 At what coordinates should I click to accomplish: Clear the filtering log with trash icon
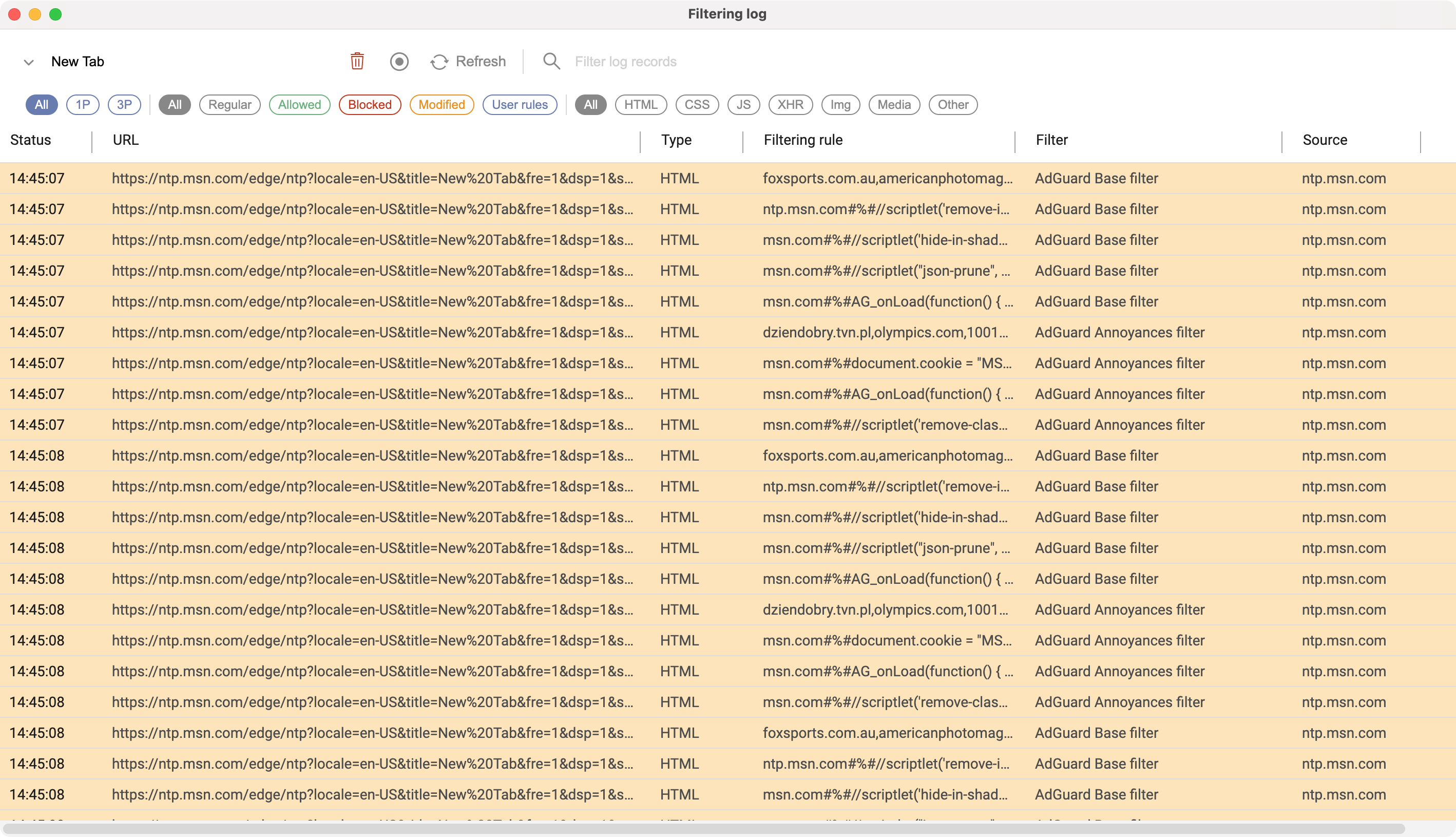click(x=356, y=61)
